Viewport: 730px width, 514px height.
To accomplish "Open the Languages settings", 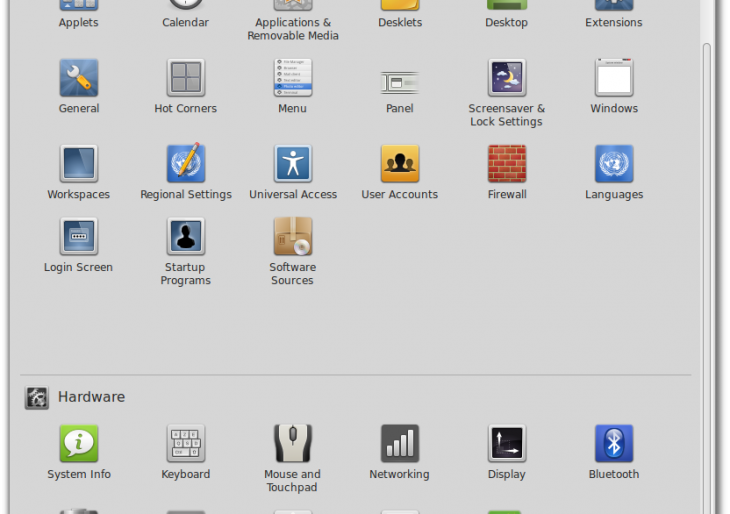I will coord(614,173).
